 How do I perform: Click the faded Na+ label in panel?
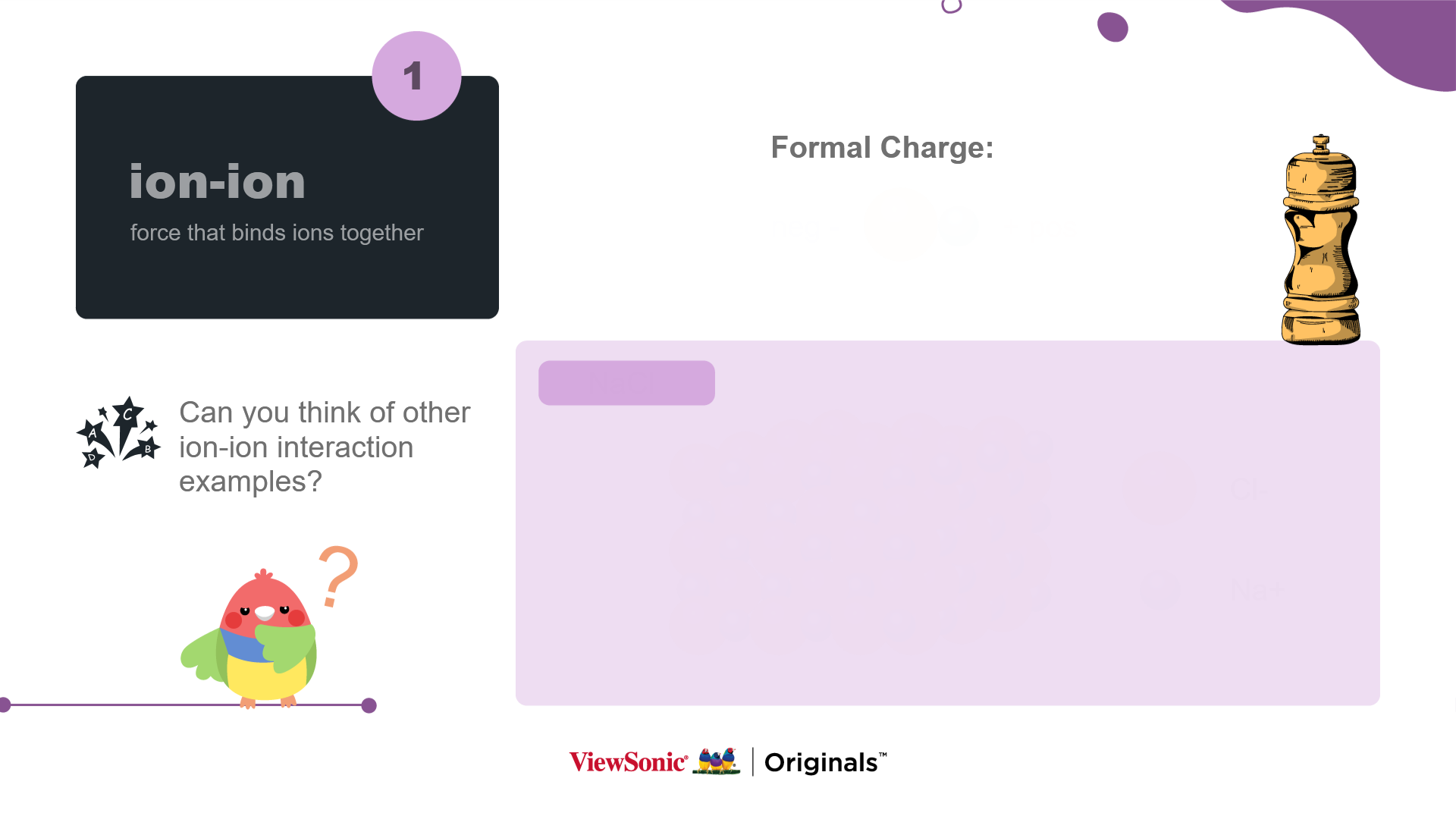click(1257, 591)
